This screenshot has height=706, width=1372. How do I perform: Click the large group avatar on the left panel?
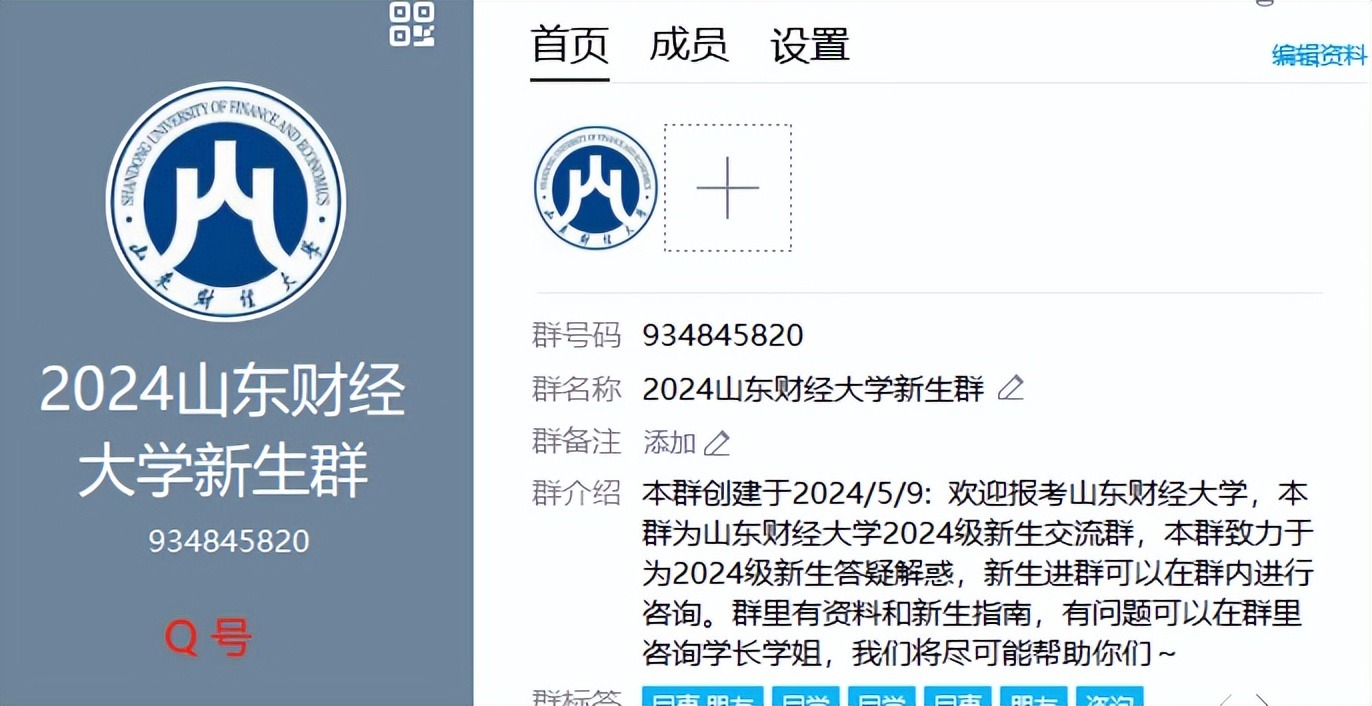226,201
